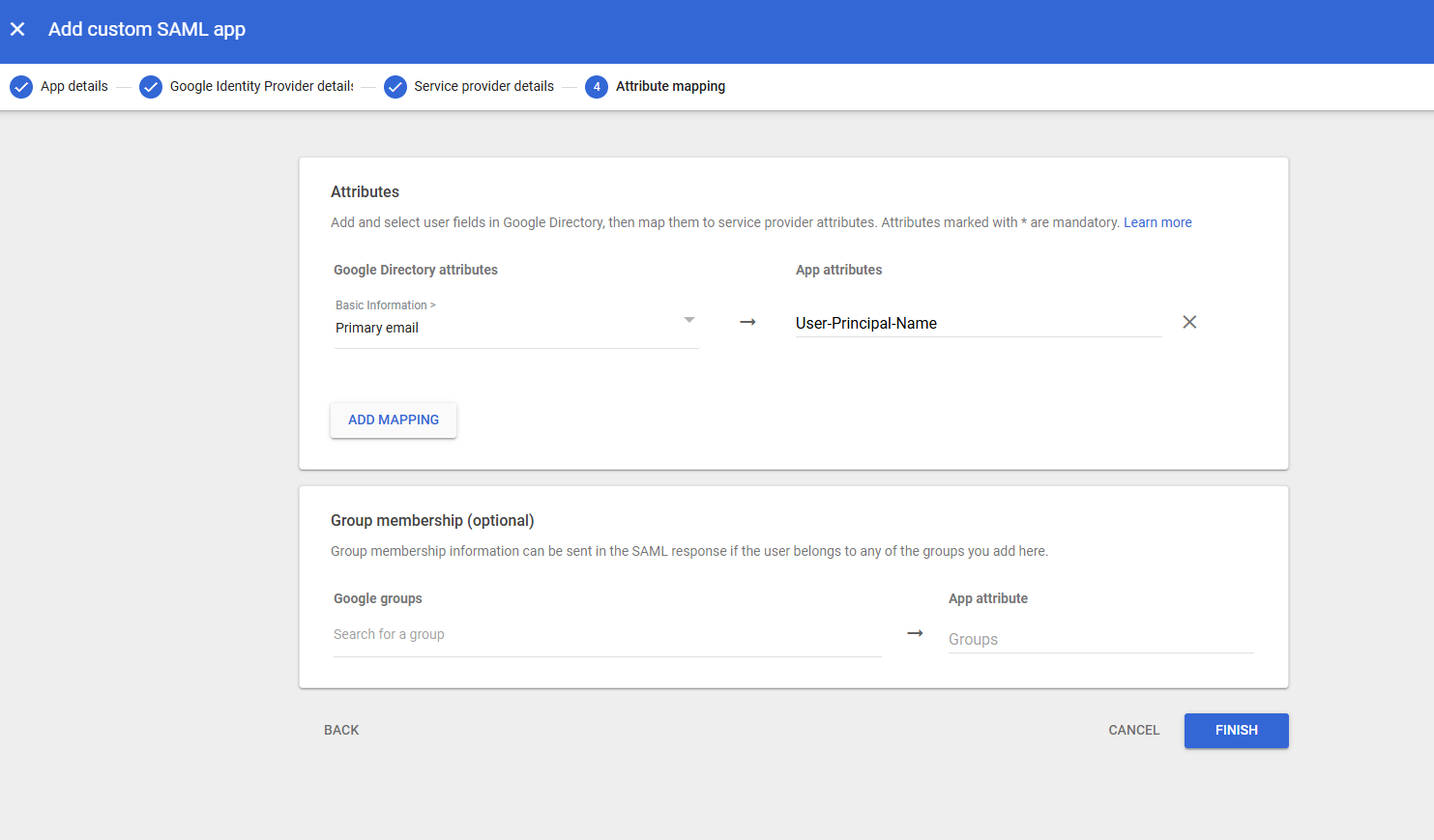Viewport: 1434px width, 840px height.
Task: Edit the User-Principal-Name app attribute field
Action: 977,323
